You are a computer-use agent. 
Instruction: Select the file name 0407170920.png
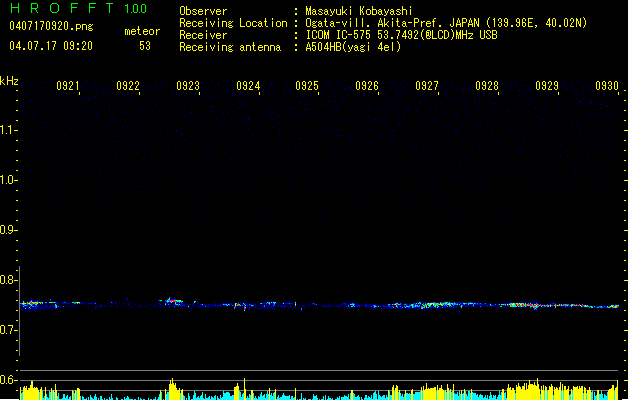[x=51, y=26]
